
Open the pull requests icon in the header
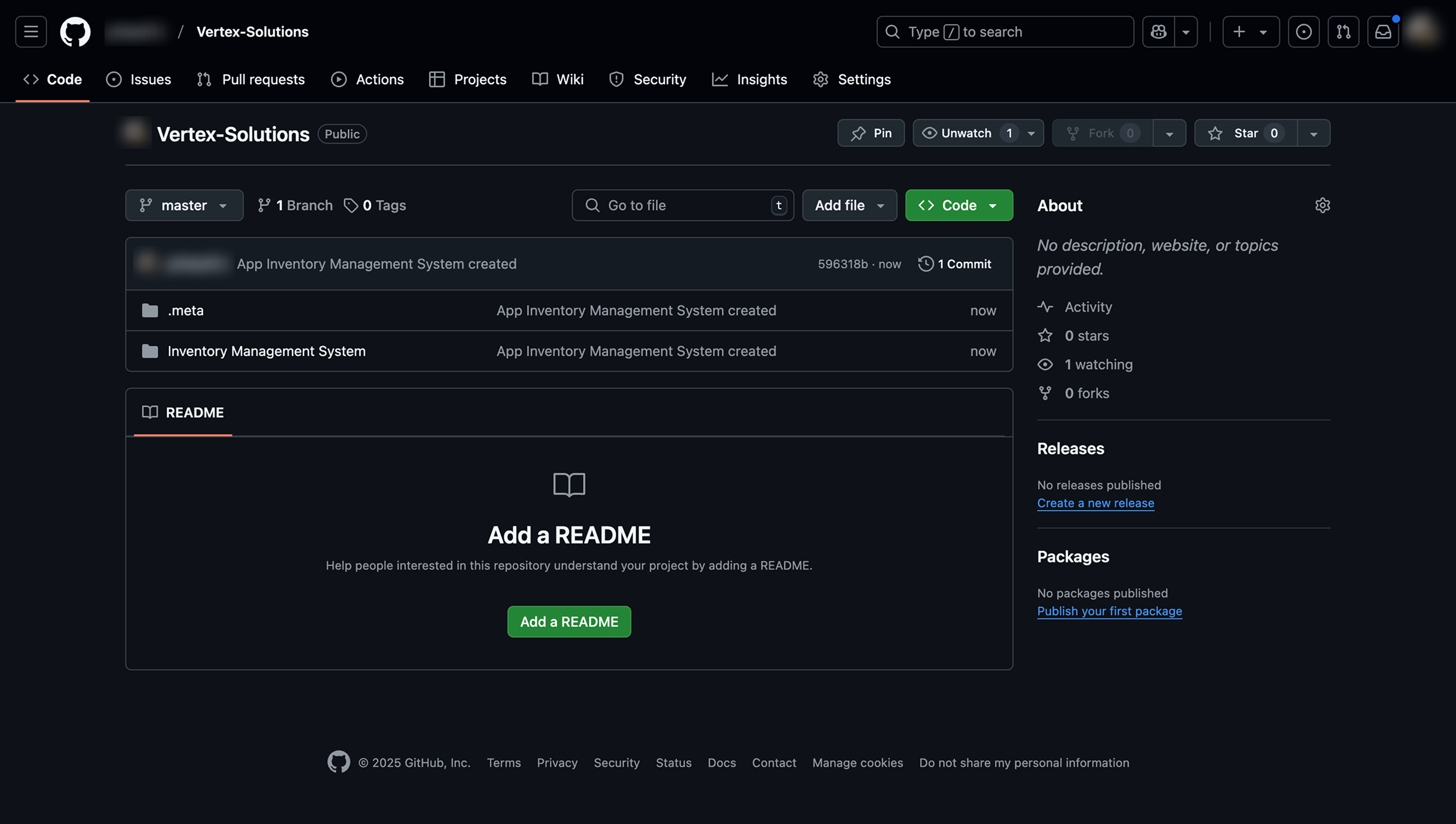point(1343,32)
